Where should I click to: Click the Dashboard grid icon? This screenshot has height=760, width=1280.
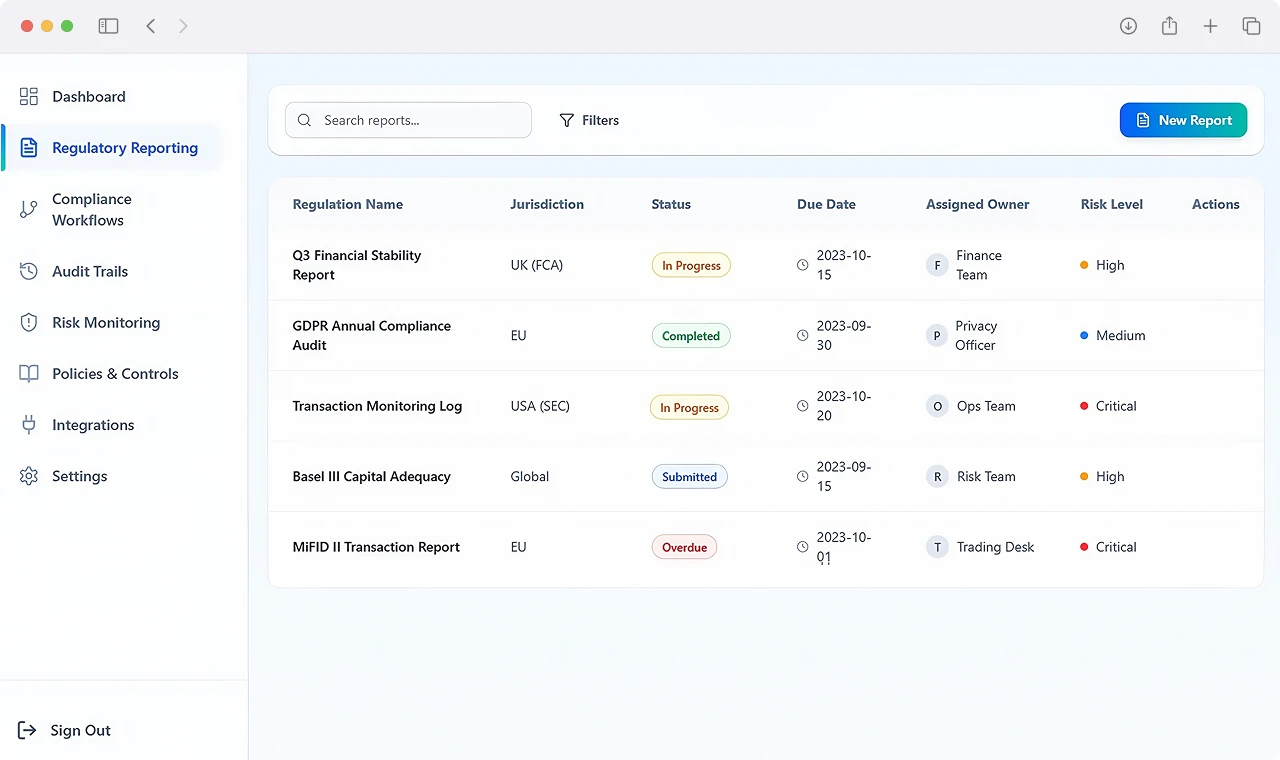pos(29,97)
